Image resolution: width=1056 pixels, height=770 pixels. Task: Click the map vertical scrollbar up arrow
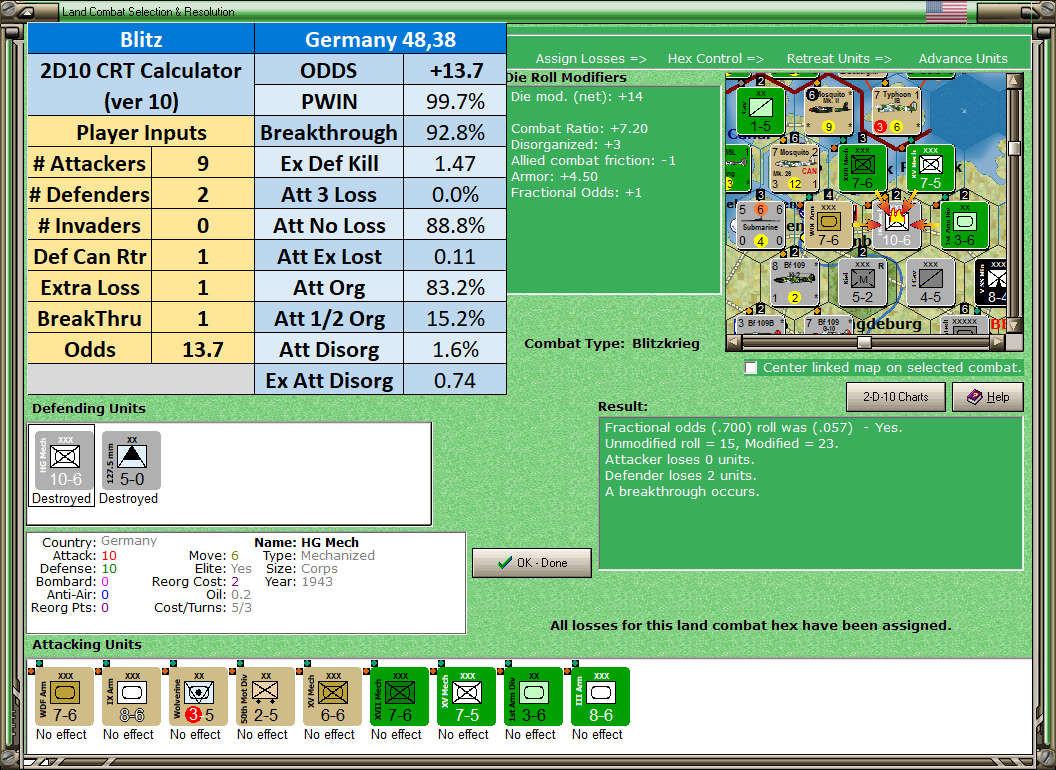pyautogui.click(x=1014, y=82)
